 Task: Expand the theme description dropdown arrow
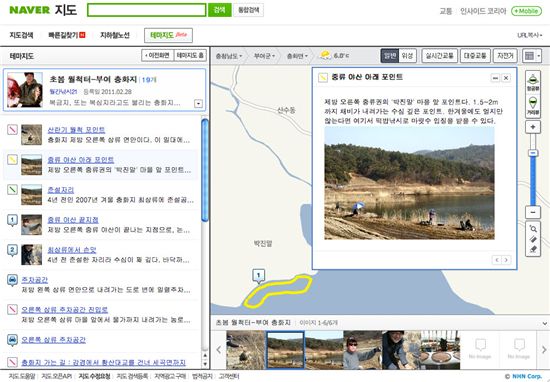(x=198, y=103)
